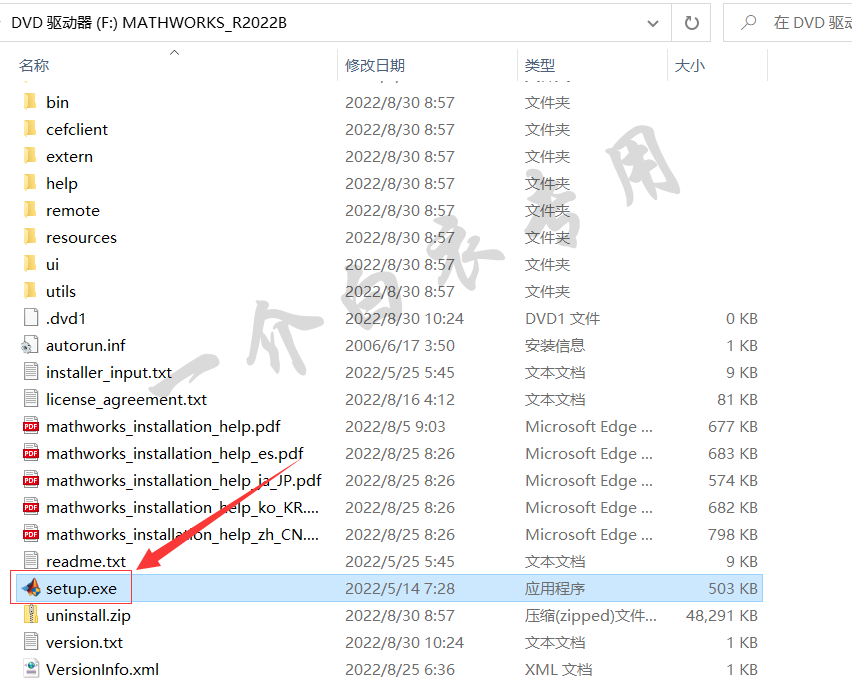The width and height of the screenshot is (852, 686).
Task: Click the VersionInfo.xml file icon
Action: point(31,669)
